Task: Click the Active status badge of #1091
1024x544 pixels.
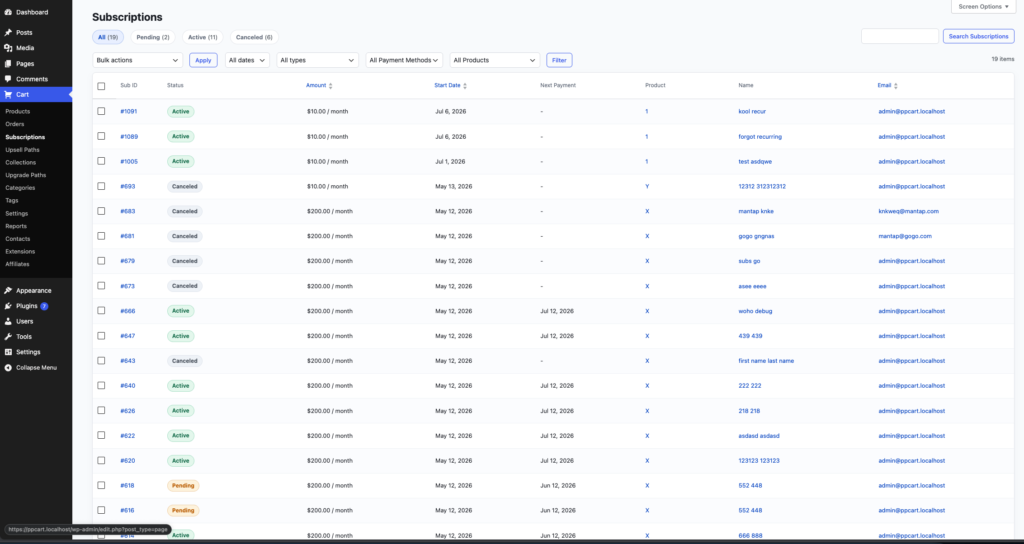Action: 181,112
